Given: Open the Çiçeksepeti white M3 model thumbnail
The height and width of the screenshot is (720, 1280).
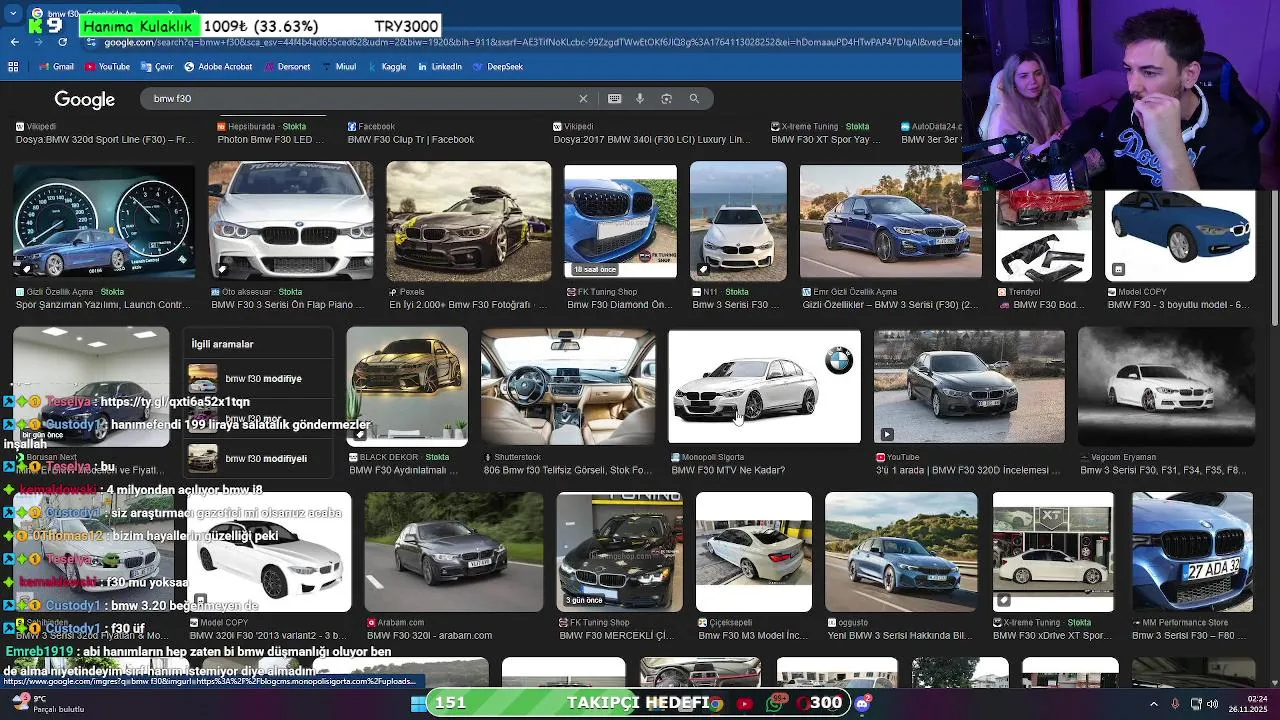Looking at the screenshot, I should [754, 551].
